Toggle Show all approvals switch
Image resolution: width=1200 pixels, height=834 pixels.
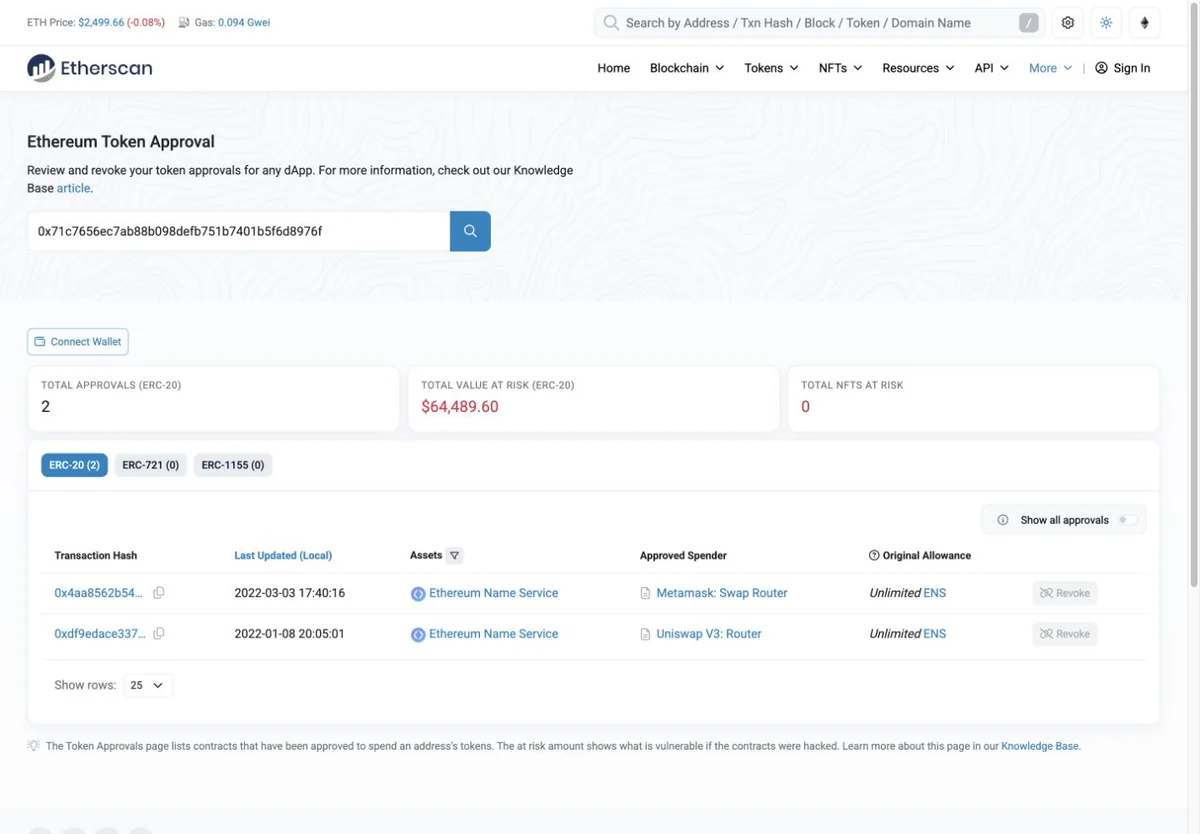click(x=1128, y=520)
